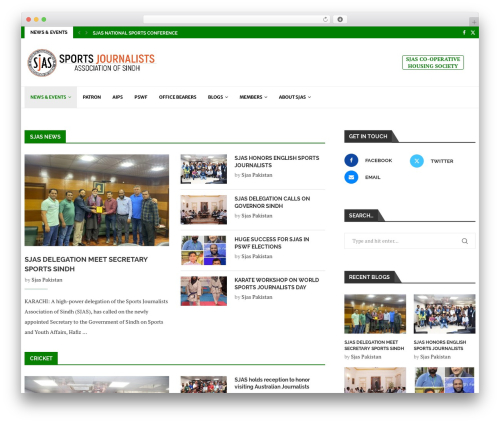Open Recent Blogs title SJAS Honors English Sports Journalists
The image size is (500, 423).
pyautogui.click(x=440, y=345)
